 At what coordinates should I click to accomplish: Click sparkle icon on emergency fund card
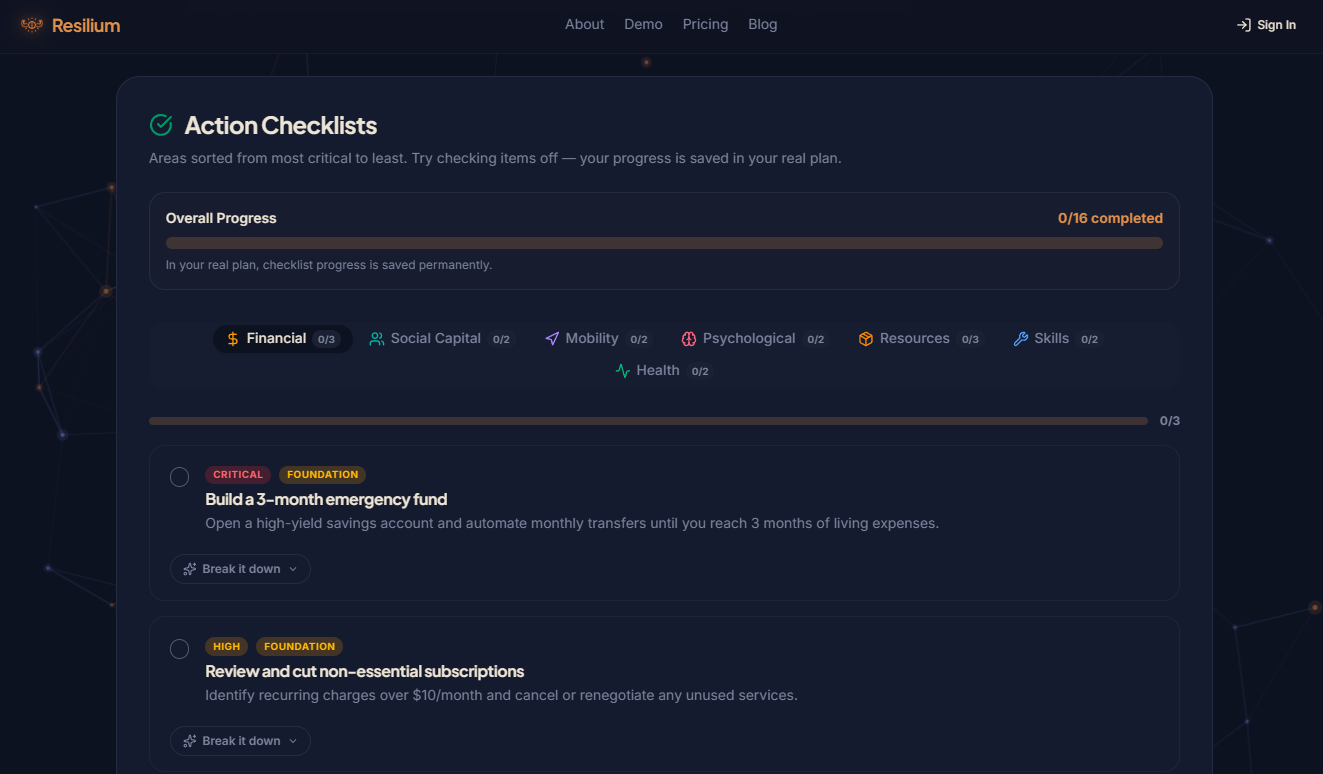[190, 569]
